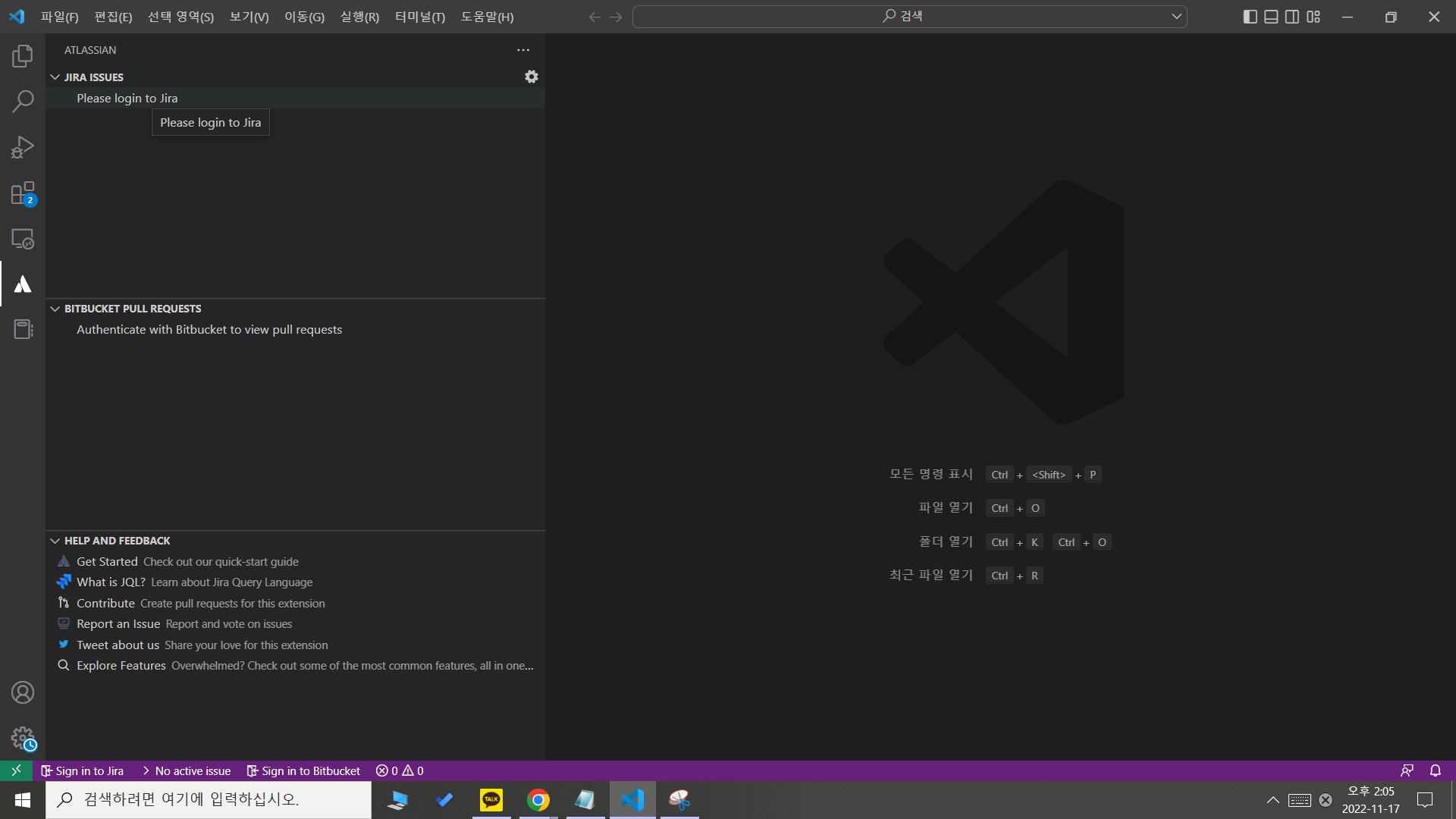Collapse the JIRA ISSUES section
The image size is (1456, 819).
(93, 77)
